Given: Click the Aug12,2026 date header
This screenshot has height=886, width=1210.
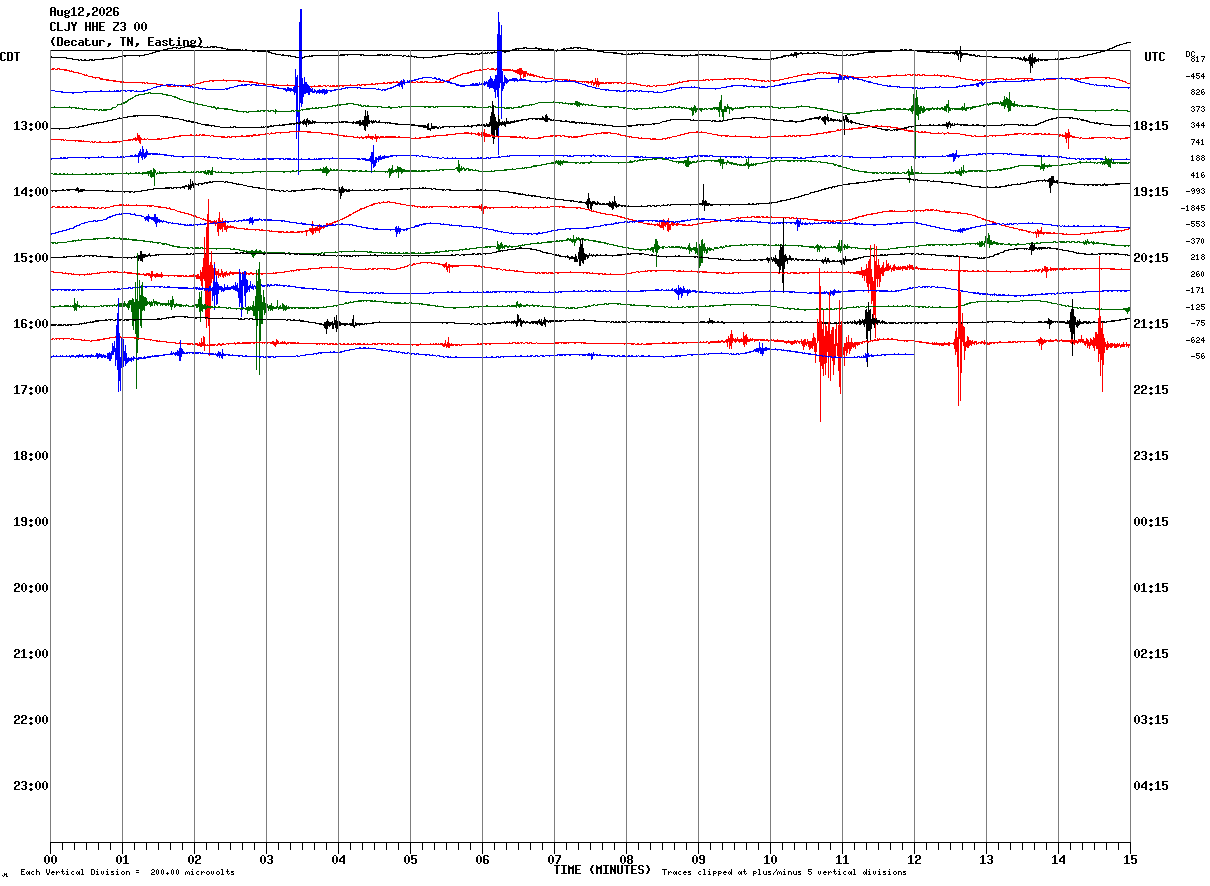Looking at the screenshot, I should click(84, 12).
